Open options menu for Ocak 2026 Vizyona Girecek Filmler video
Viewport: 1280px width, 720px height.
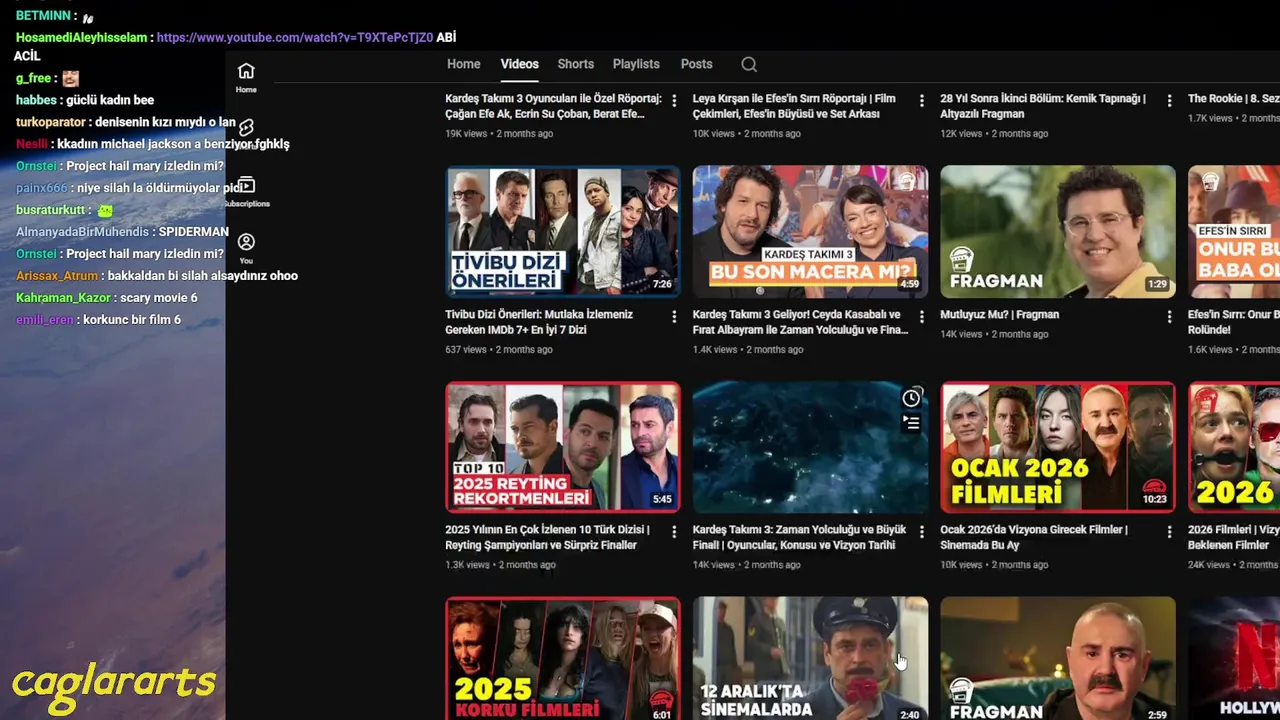[x=1169, y=532]
